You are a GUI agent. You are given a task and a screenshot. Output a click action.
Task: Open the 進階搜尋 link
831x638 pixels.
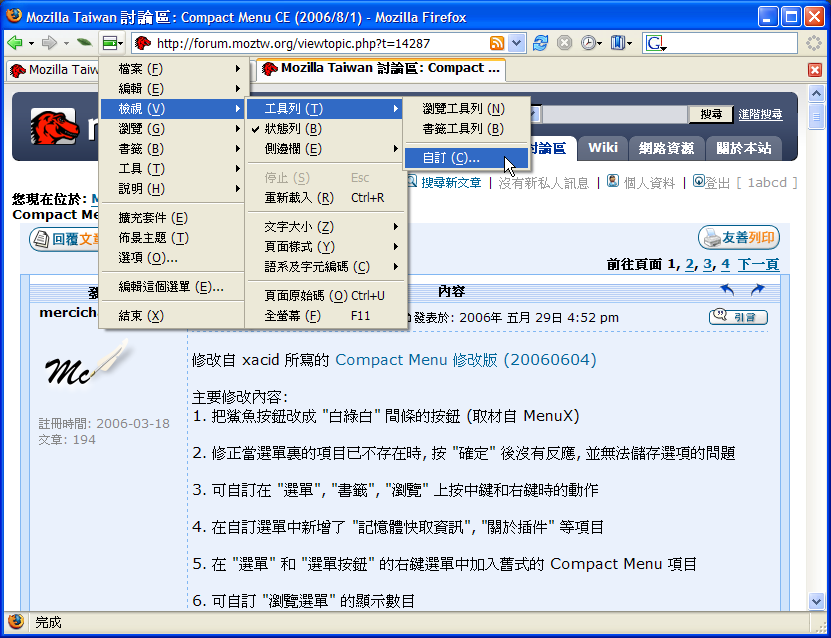(761, 114)
